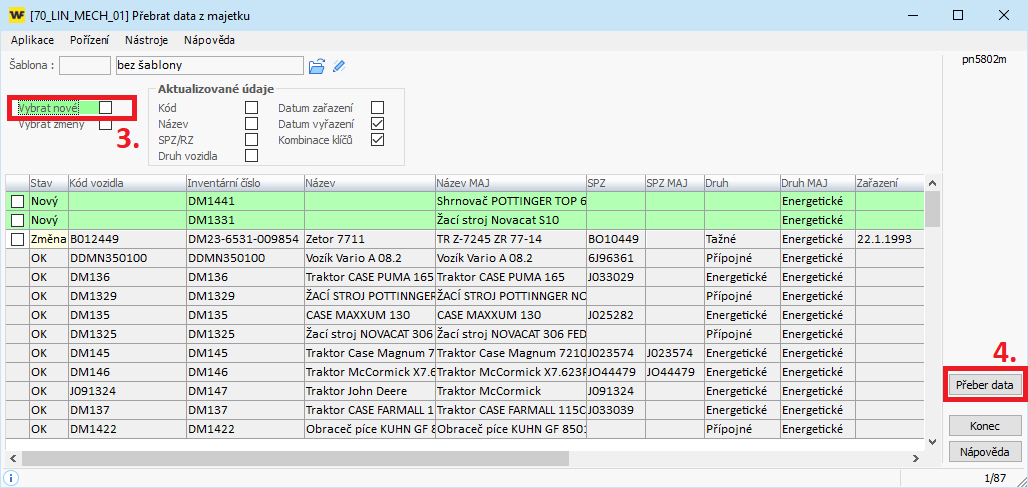This screenshot has height=488, width=1028.
Task: Click SPZ cell 'J033029'
Action: (x=616, y=277)
